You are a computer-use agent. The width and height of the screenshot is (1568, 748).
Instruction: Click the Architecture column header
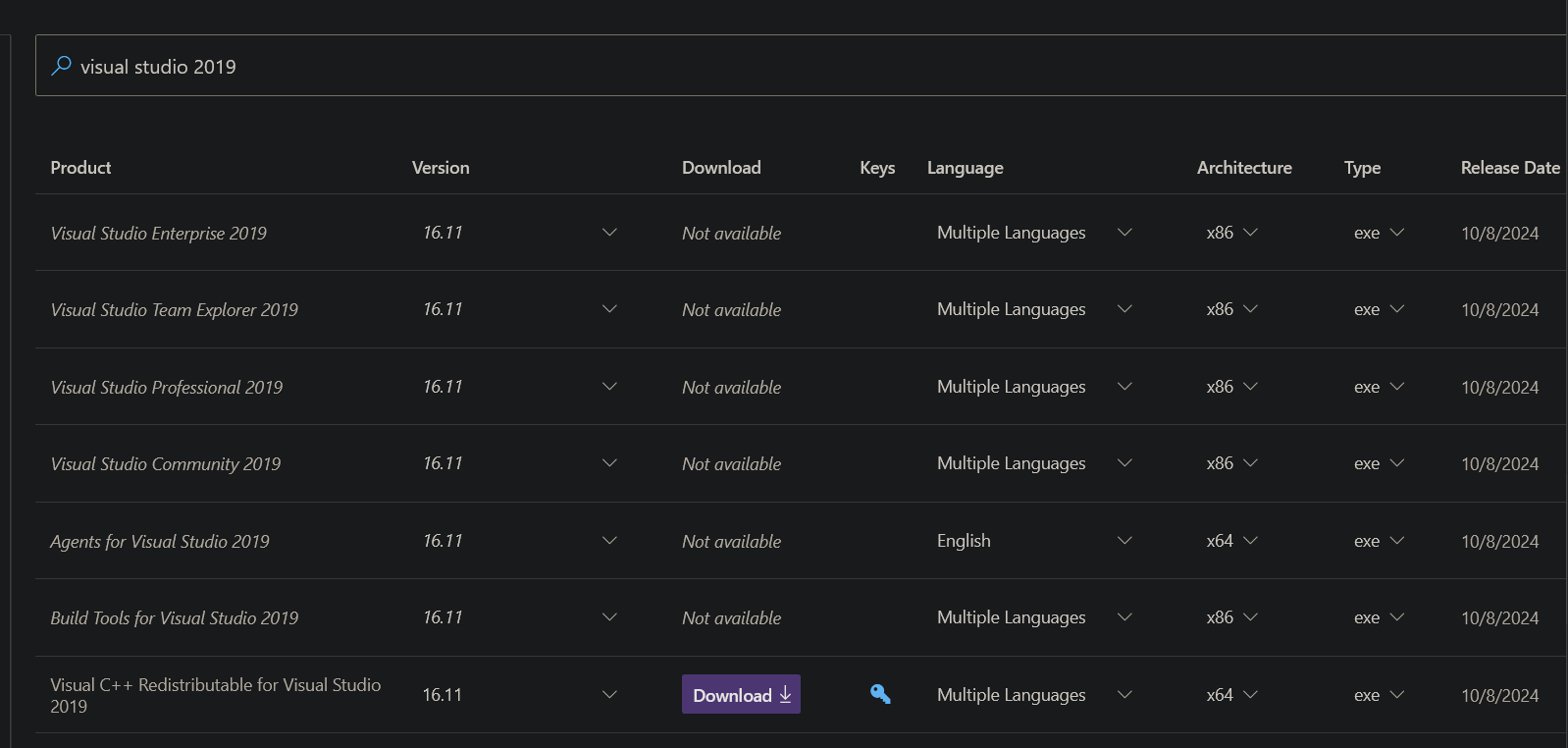pyautogui.click(x=1244, y=168)
